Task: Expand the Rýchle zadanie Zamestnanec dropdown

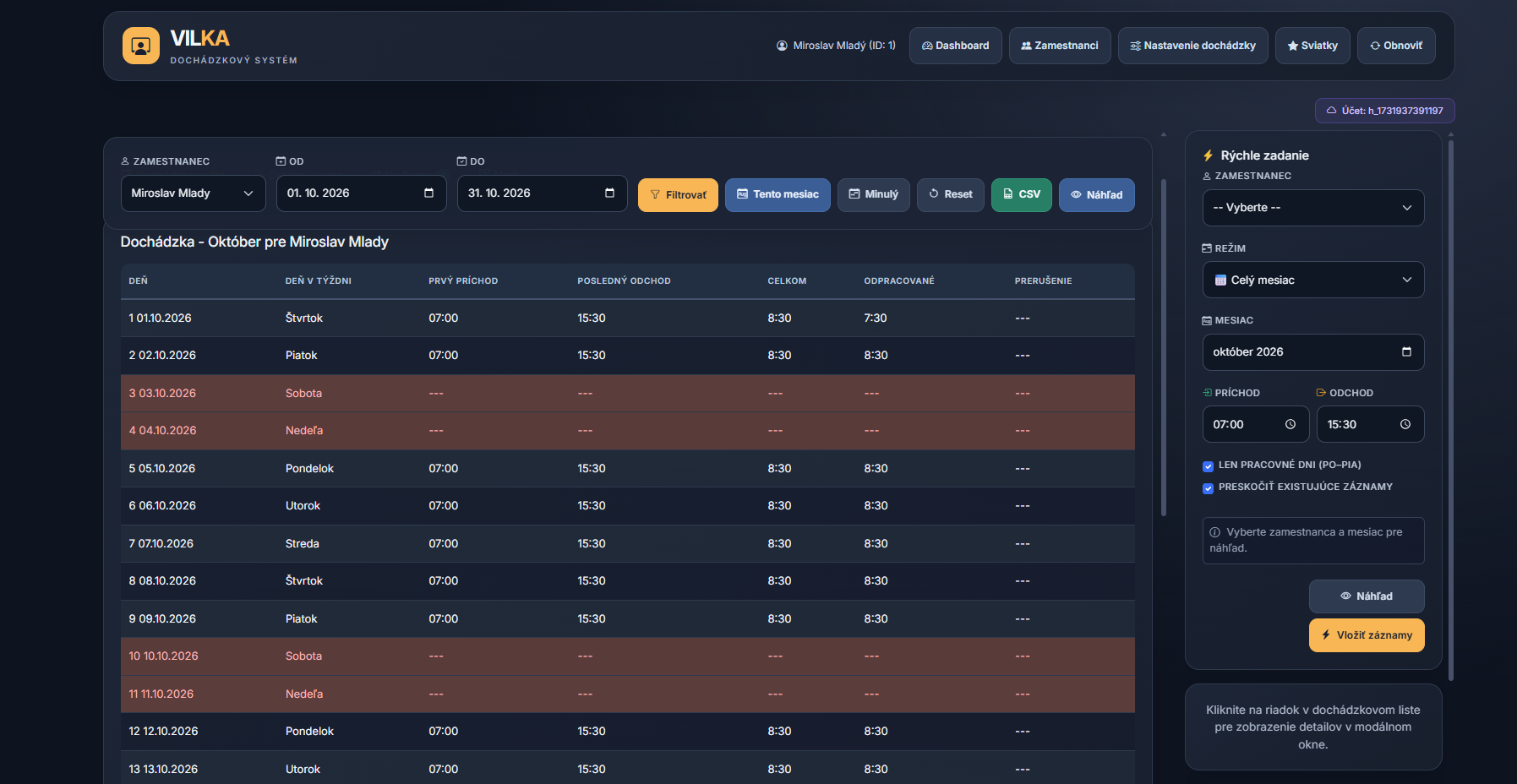Action: (x=1313, y=208)
